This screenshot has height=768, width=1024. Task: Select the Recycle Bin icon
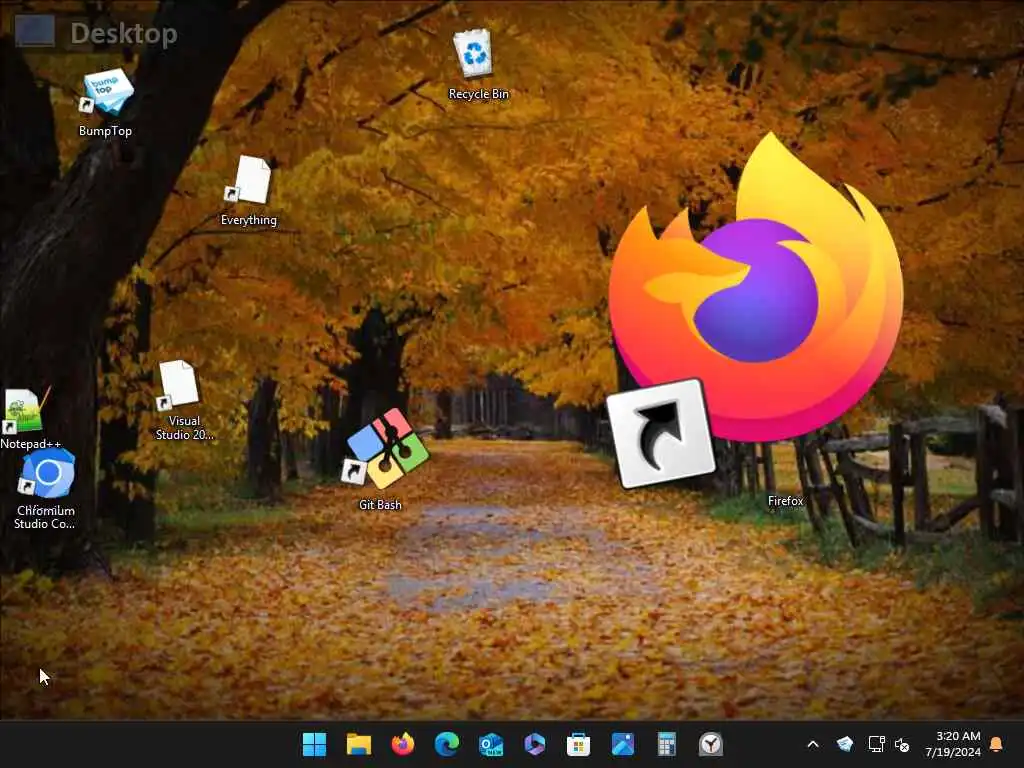[473, 53]
